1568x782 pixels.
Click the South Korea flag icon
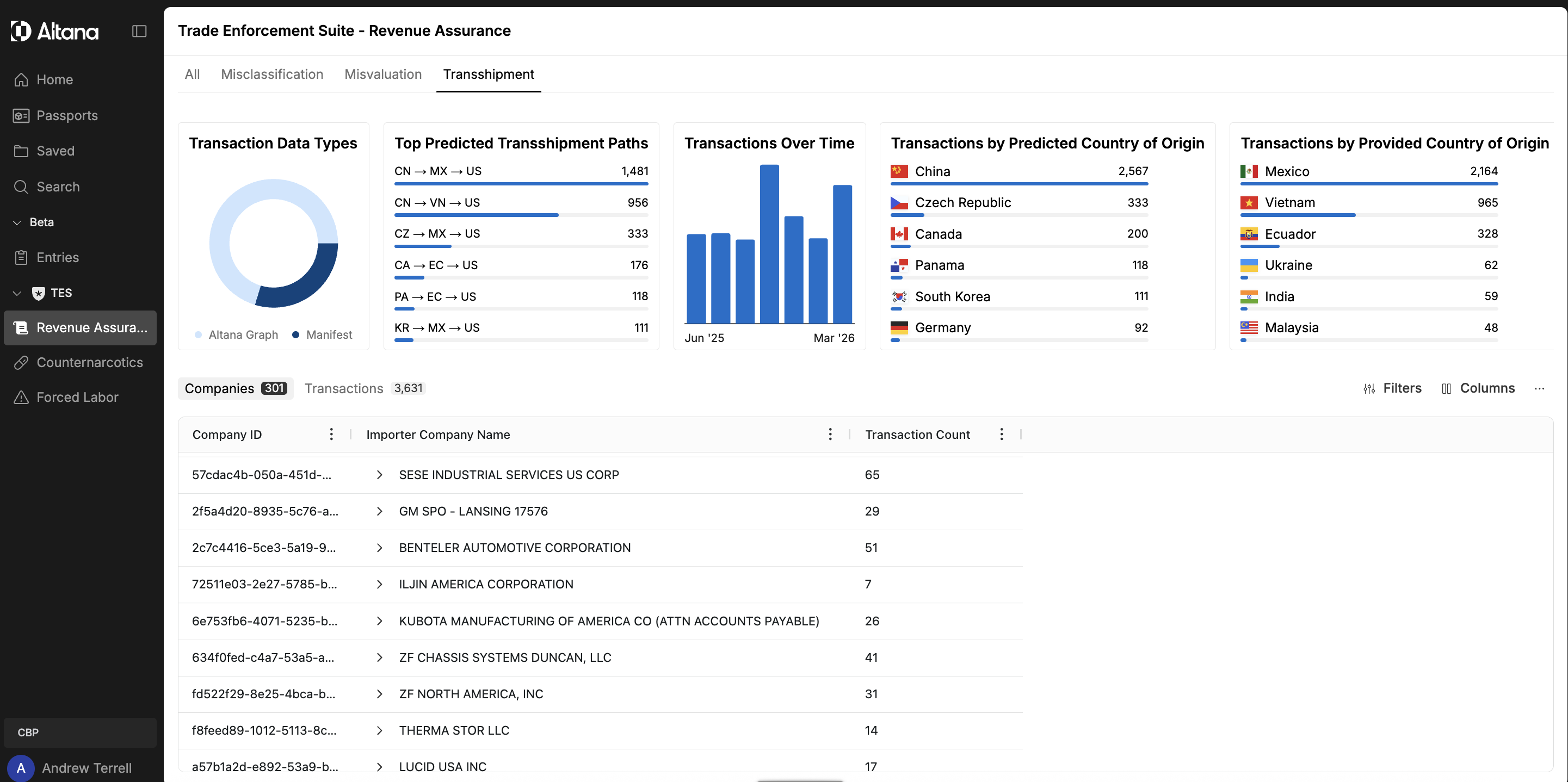[899, 297]
